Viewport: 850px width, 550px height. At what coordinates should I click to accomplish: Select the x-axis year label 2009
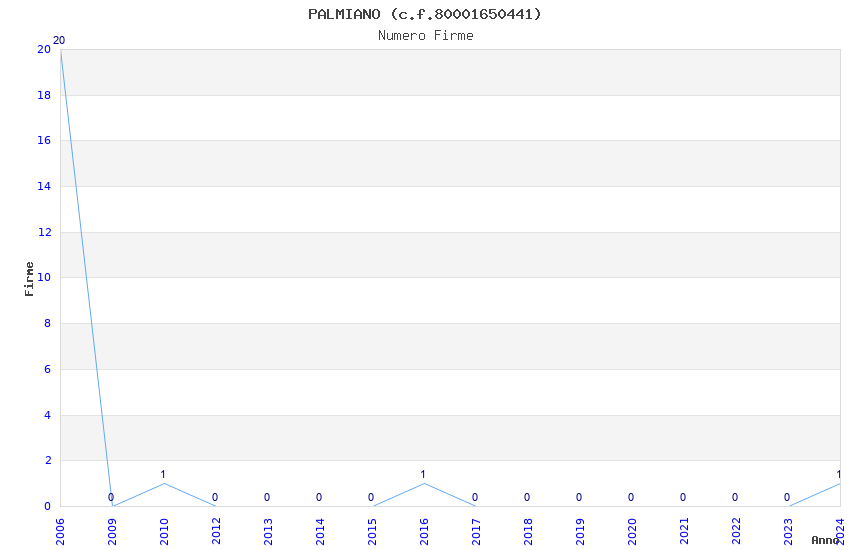[112, 532]
